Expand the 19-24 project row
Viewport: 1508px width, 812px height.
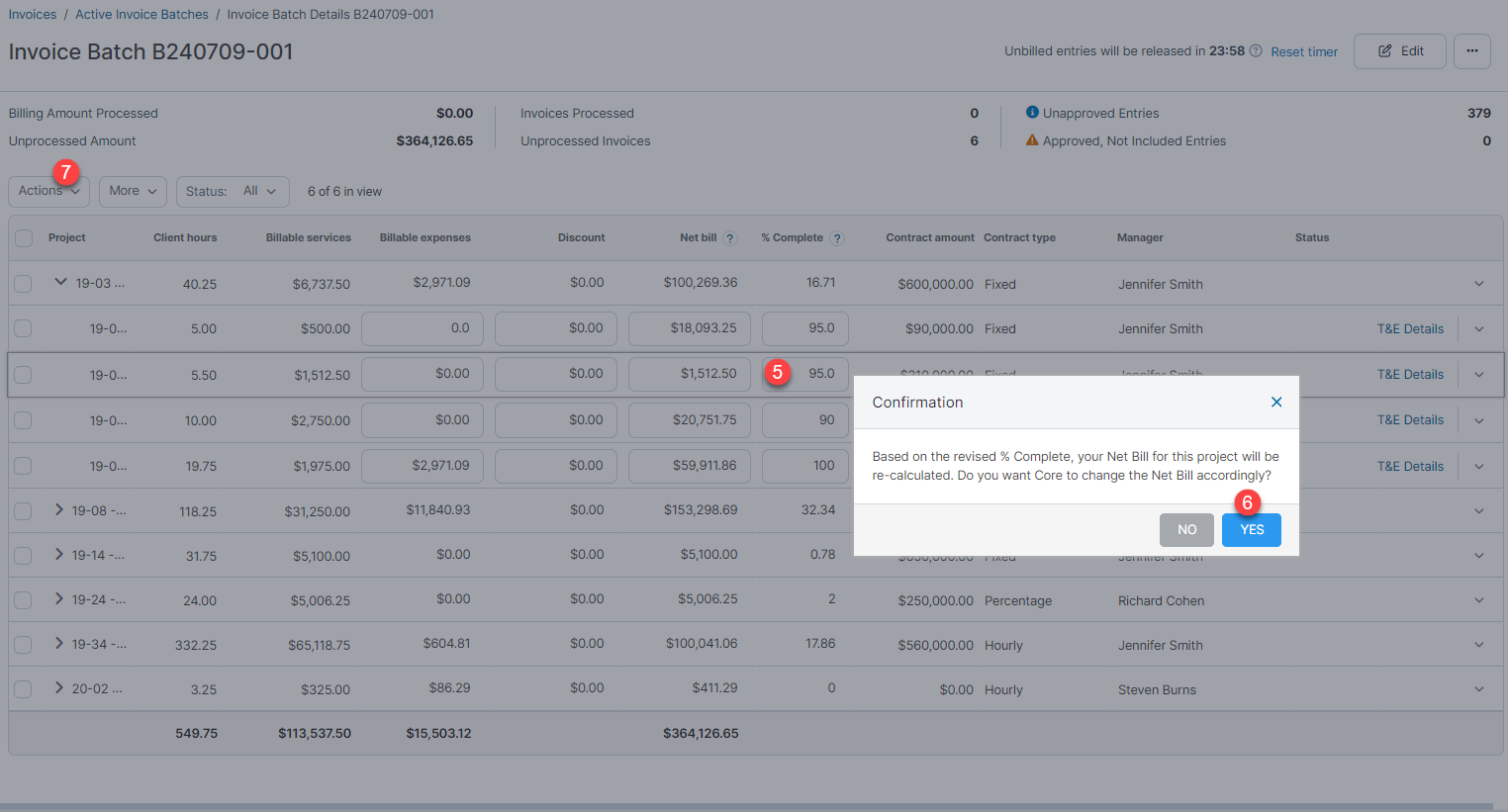coord(59,598)
